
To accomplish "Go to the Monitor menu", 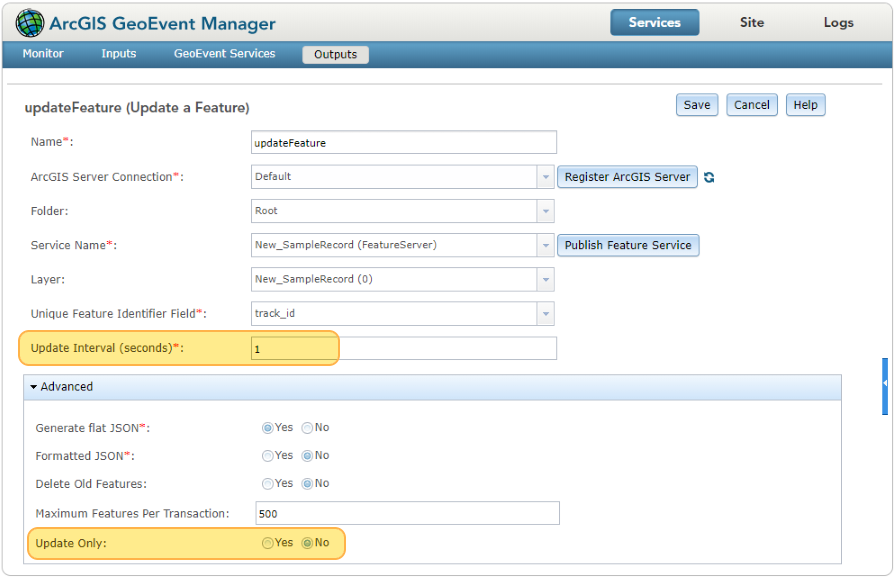I will click(x=43, y=54).
